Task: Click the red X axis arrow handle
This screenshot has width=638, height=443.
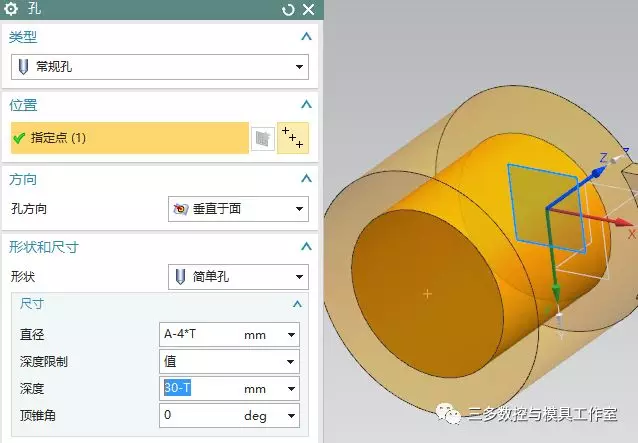Action: (623, 222)
